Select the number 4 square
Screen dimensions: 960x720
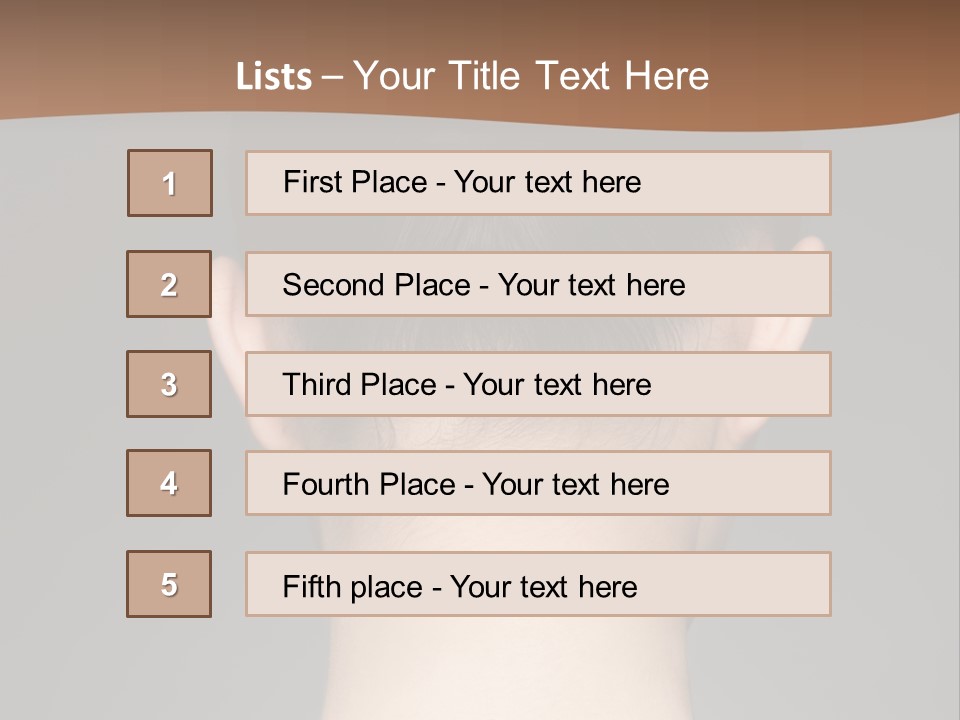point(169,483)
